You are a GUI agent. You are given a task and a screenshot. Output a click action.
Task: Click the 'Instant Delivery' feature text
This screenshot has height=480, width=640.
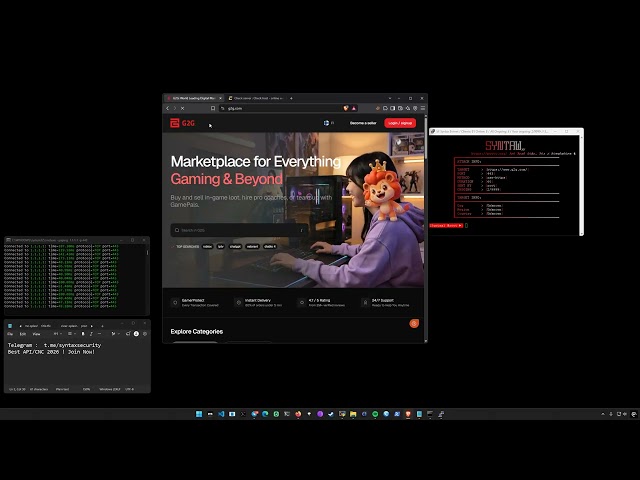click(x=258, y=300)
